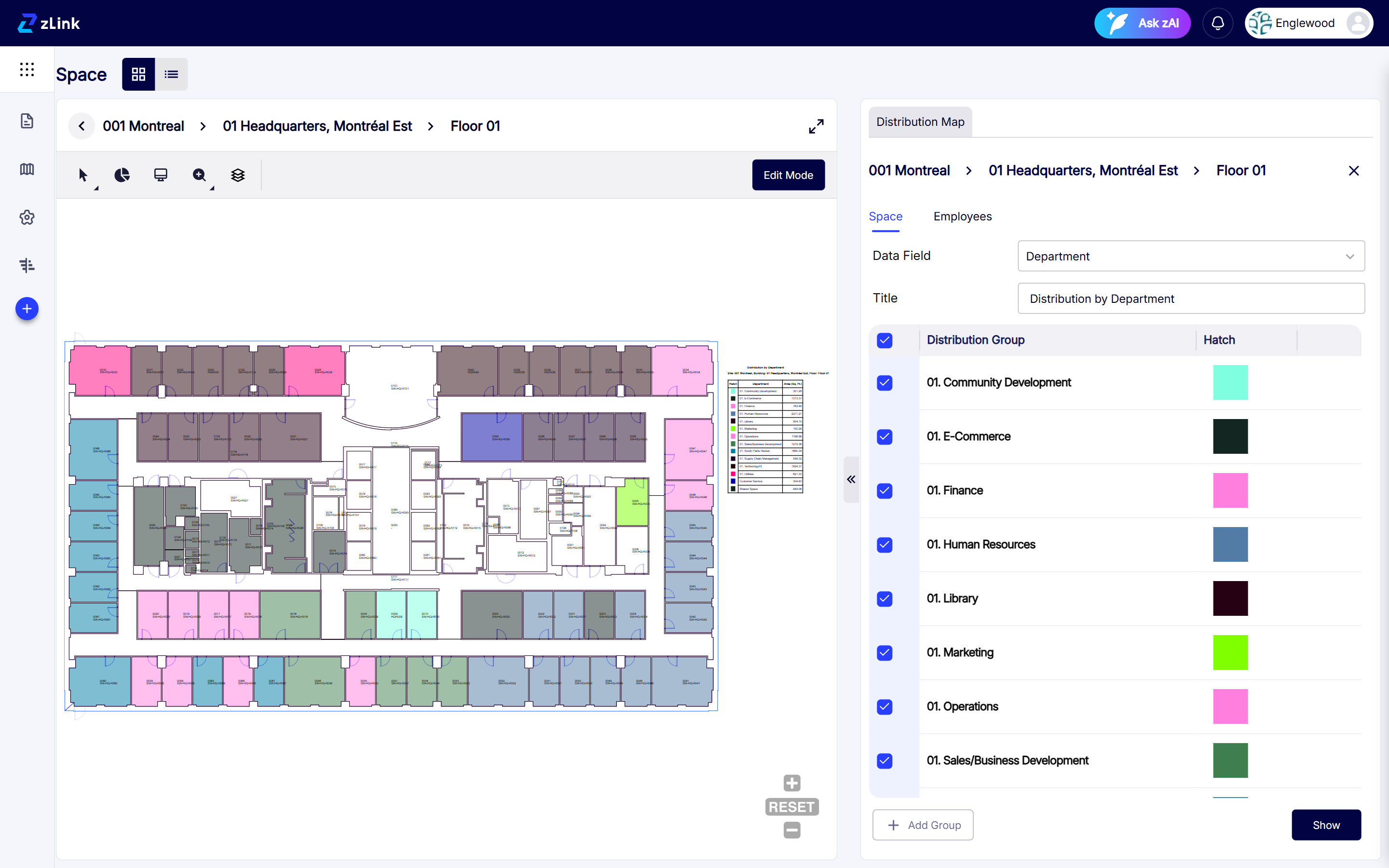Open the apps grid menu icon

click(x=27, y=69)
